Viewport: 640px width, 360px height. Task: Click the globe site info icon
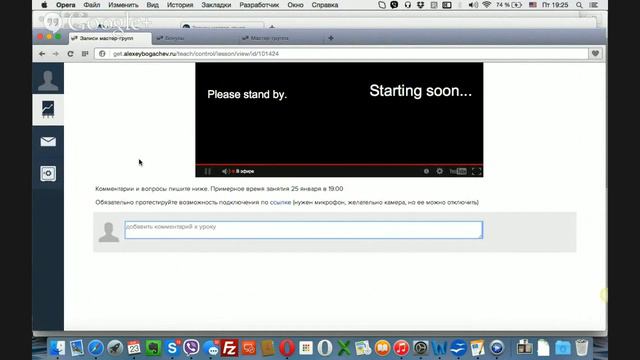coord(102,54)
